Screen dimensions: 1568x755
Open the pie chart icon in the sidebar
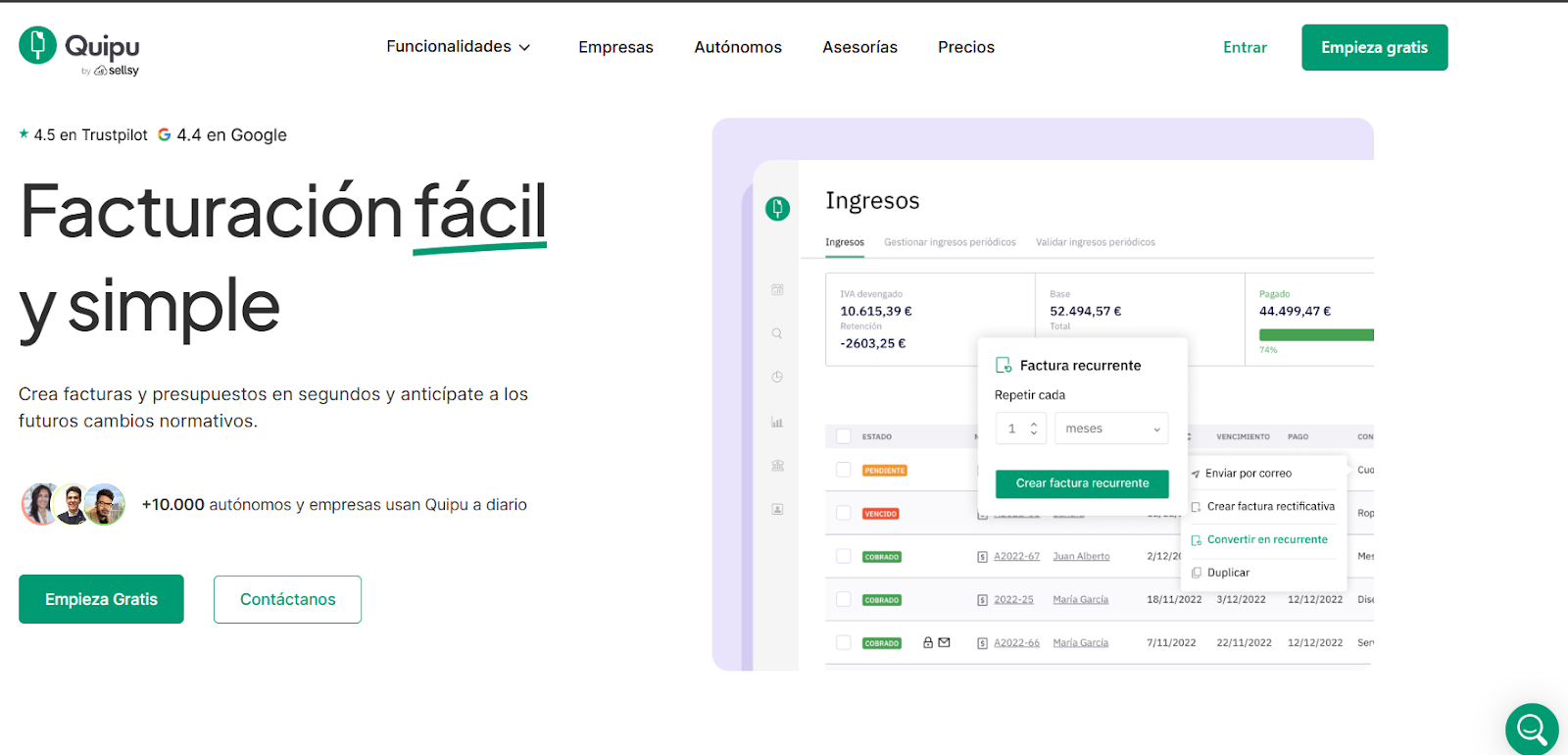click(777, 377)
